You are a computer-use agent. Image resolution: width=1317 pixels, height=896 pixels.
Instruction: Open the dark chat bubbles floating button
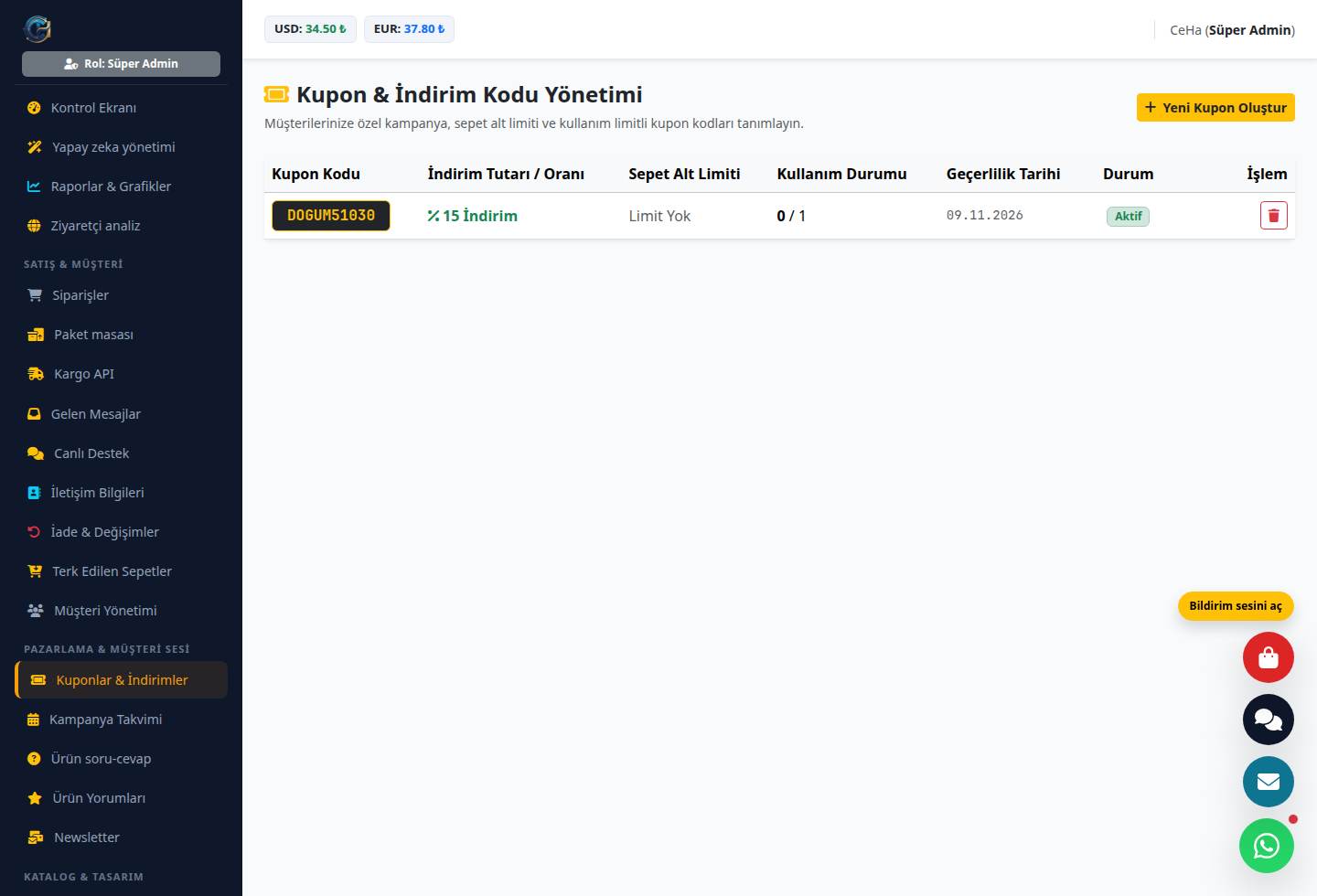[x=1268, y=720]
